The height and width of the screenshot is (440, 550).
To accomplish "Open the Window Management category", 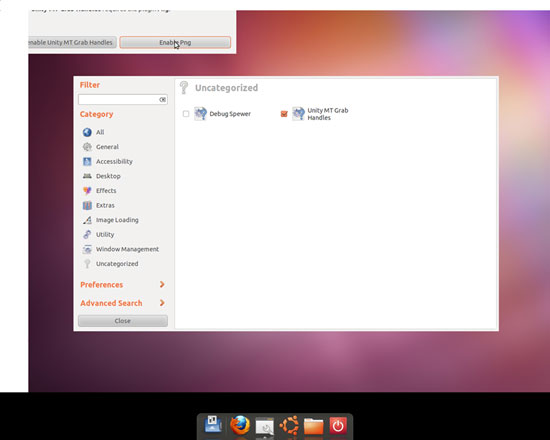I will (121, 249).
